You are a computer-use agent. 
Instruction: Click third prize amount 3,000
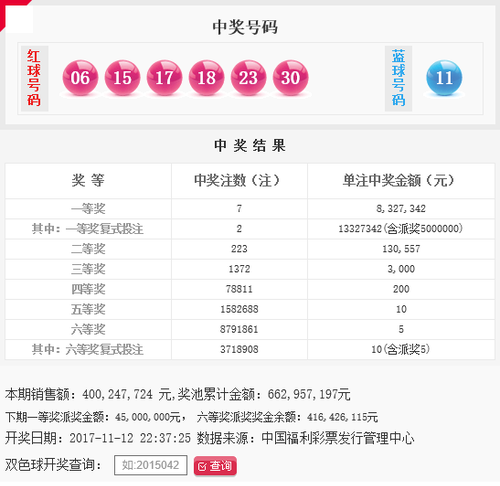point(401,269)
